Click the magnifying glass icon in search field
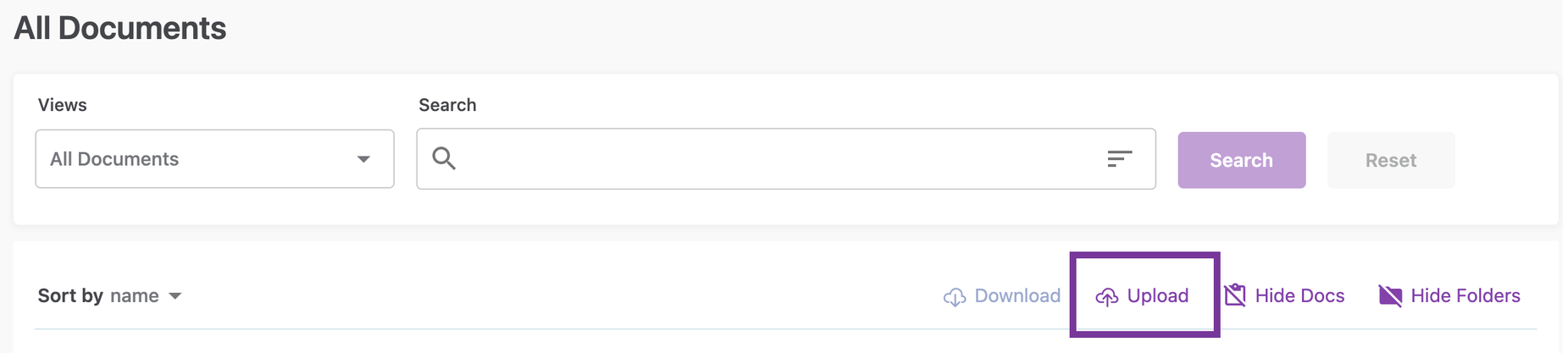The height and width of the screenshot is (358, 1568). click(444, 158)
